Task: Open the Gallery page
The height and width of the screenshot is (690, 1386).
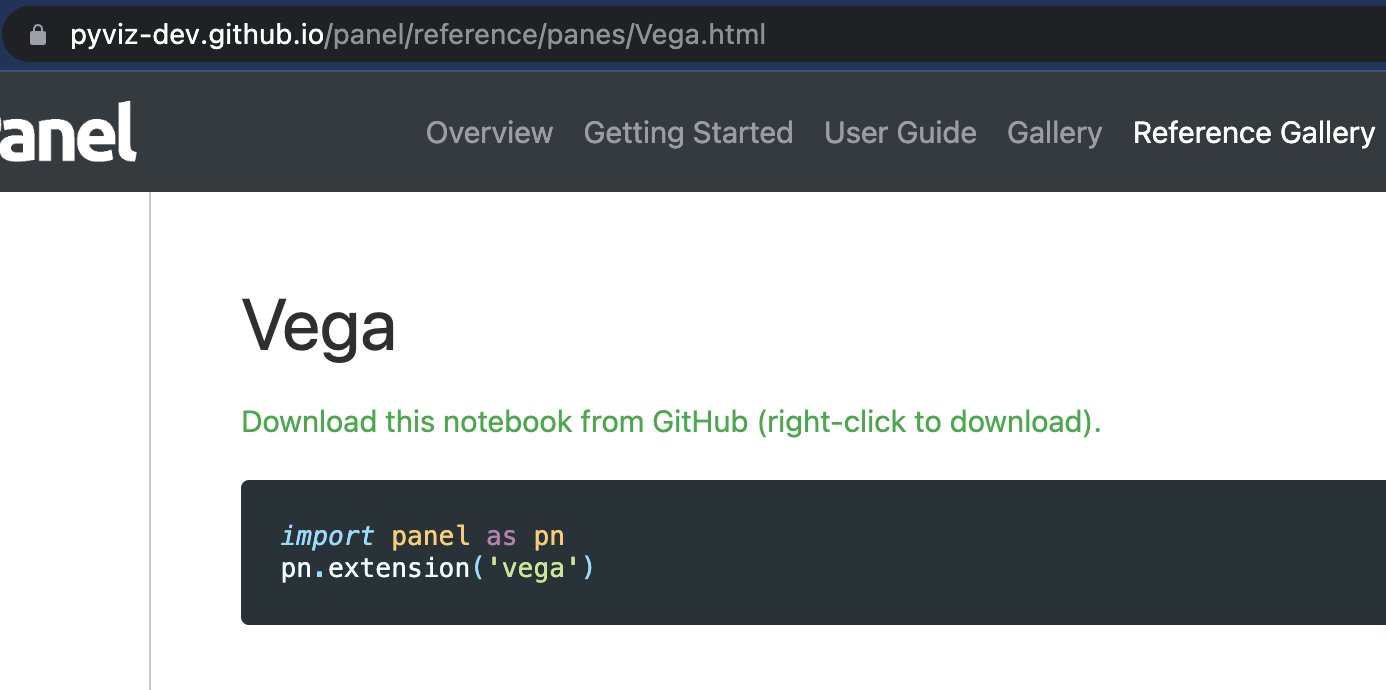Action: point(1053,132)
